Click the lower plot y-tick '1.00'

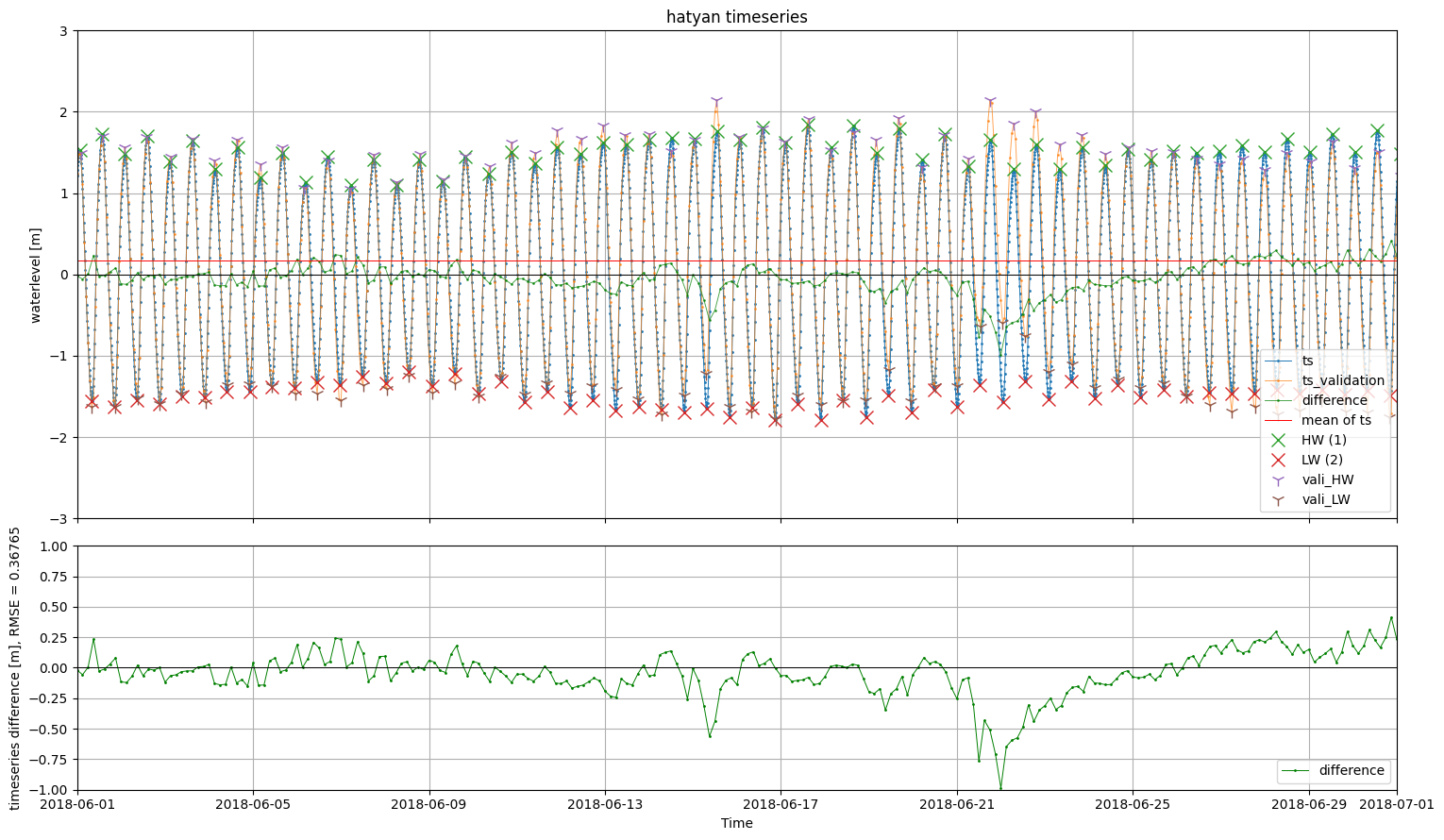click(56, 546)
